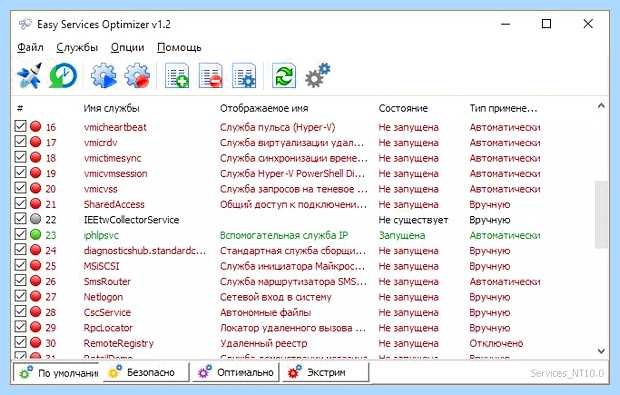Image resolution: width=620 pixels, height=395 pixels.
Task: Toggle checkbox for Netlogon row
Action: [20, 296]
